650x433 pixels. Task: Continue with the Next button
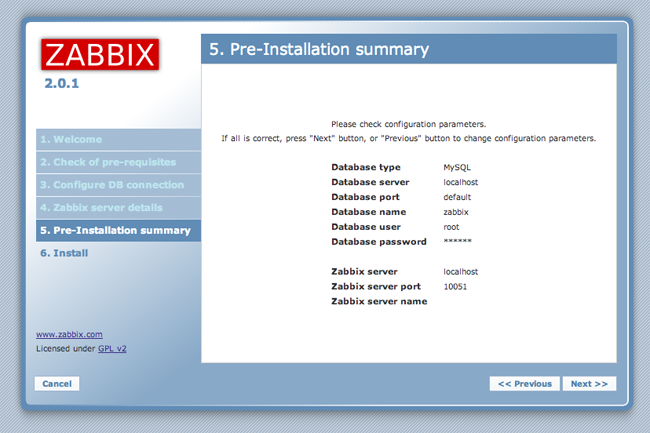tap(589, 383)
